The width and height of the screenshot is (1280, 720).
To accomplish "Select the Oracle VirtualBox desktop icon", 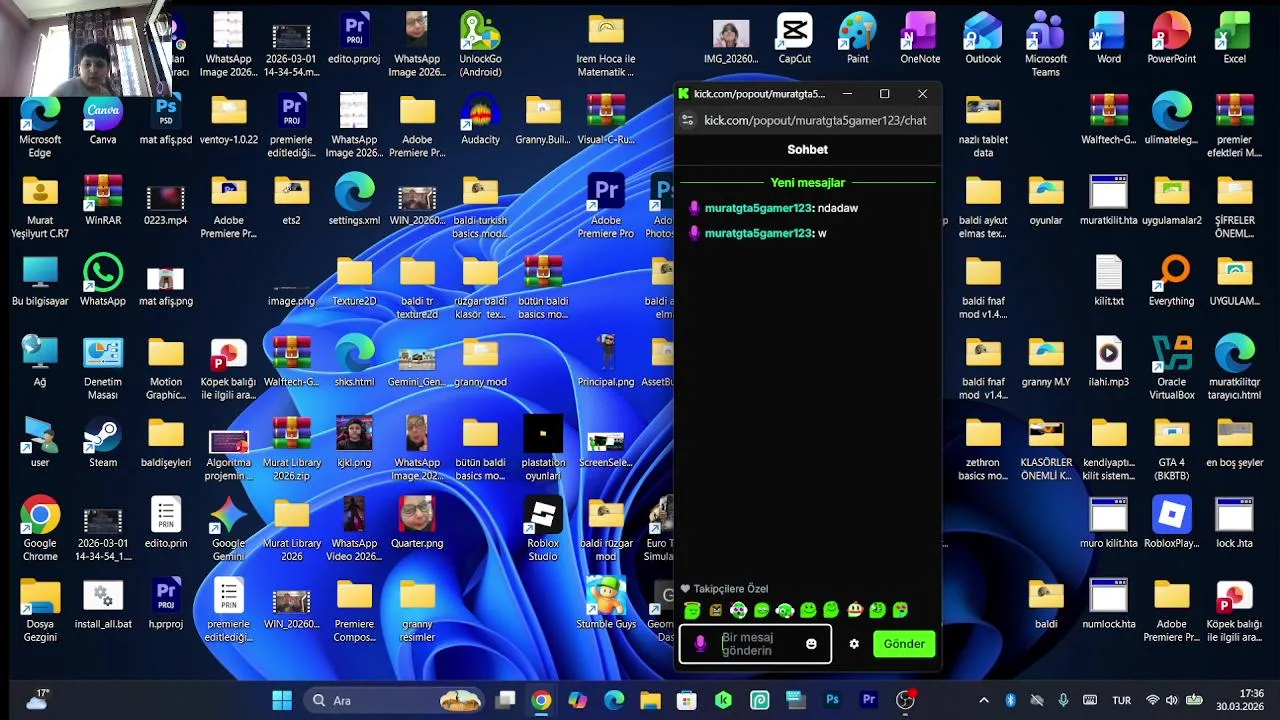I will [x=1172, y=368].
